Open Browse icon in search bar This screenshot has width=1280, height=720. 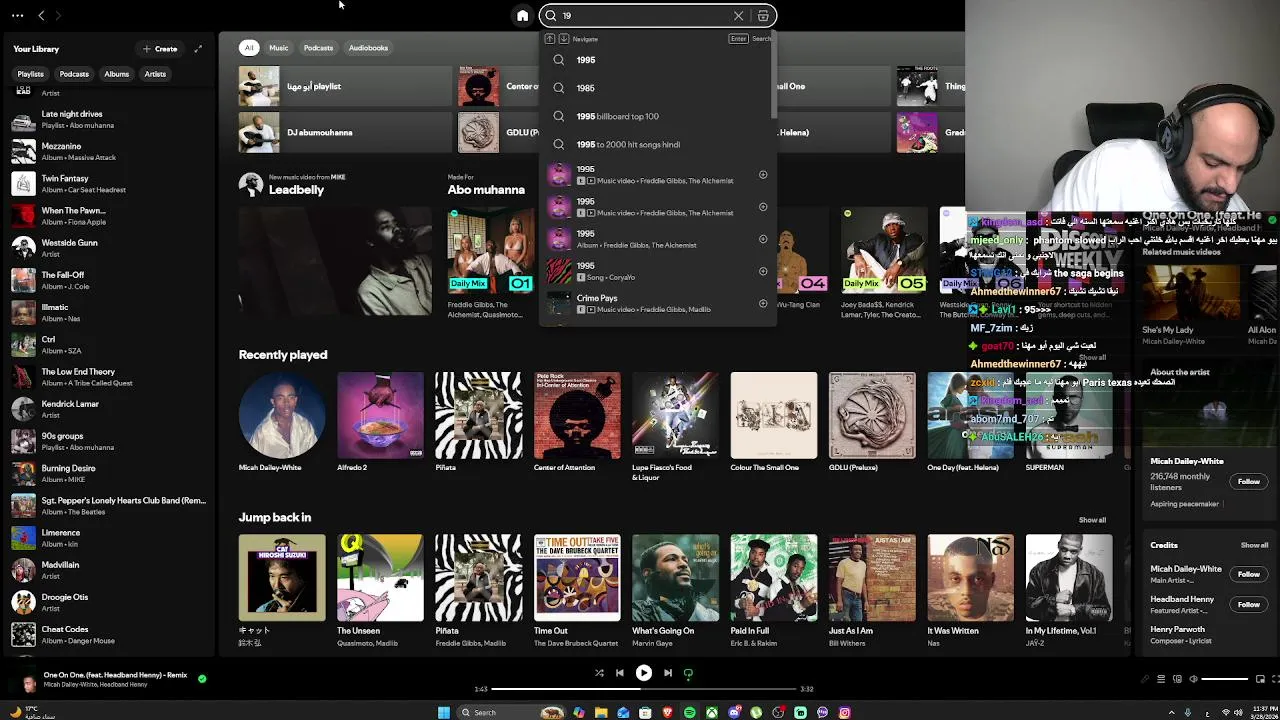click(763, 16)
